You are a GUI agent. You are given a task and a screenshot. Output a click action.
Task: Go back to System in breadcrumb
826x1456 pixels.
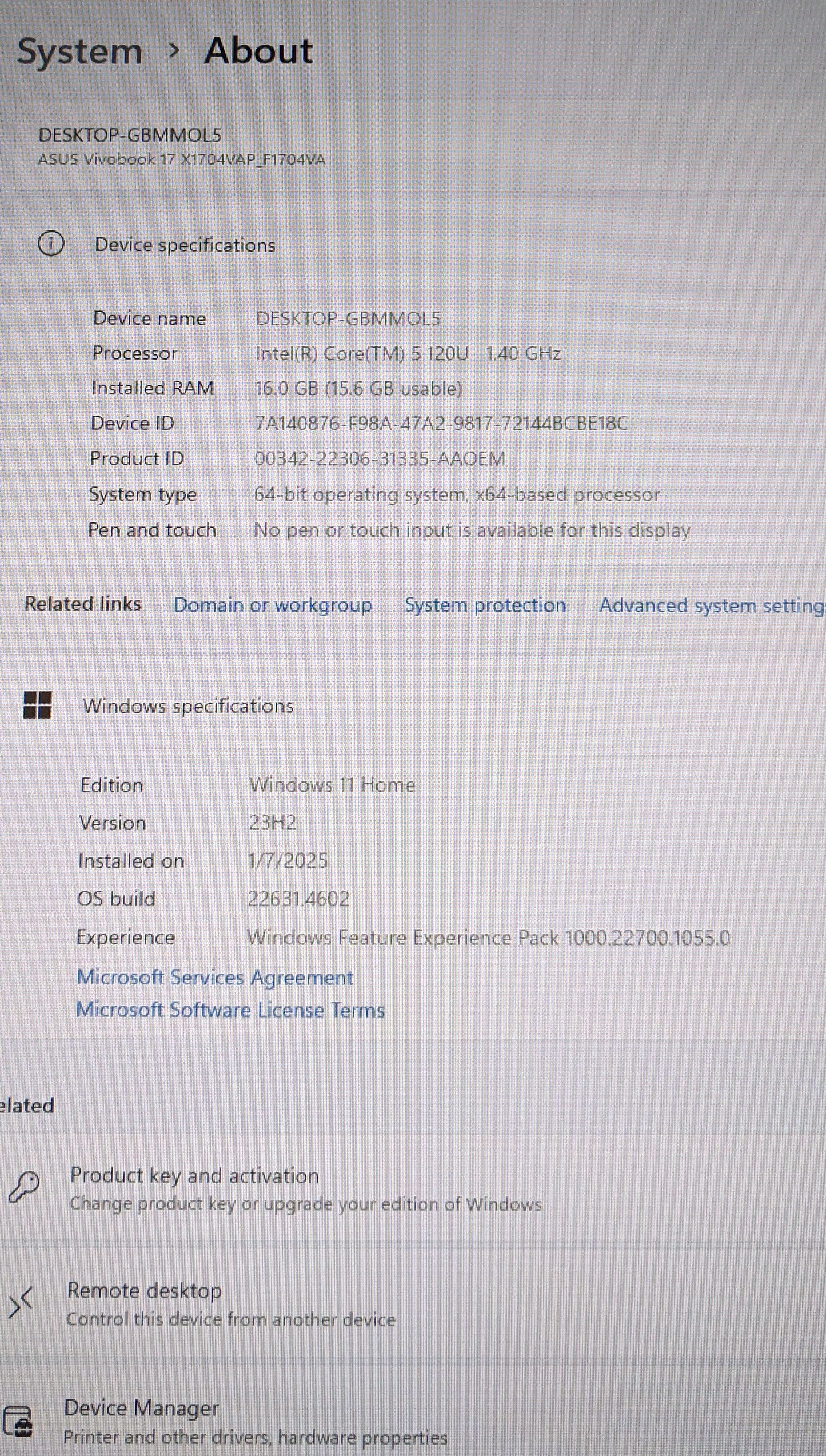(x=79, y=51)
